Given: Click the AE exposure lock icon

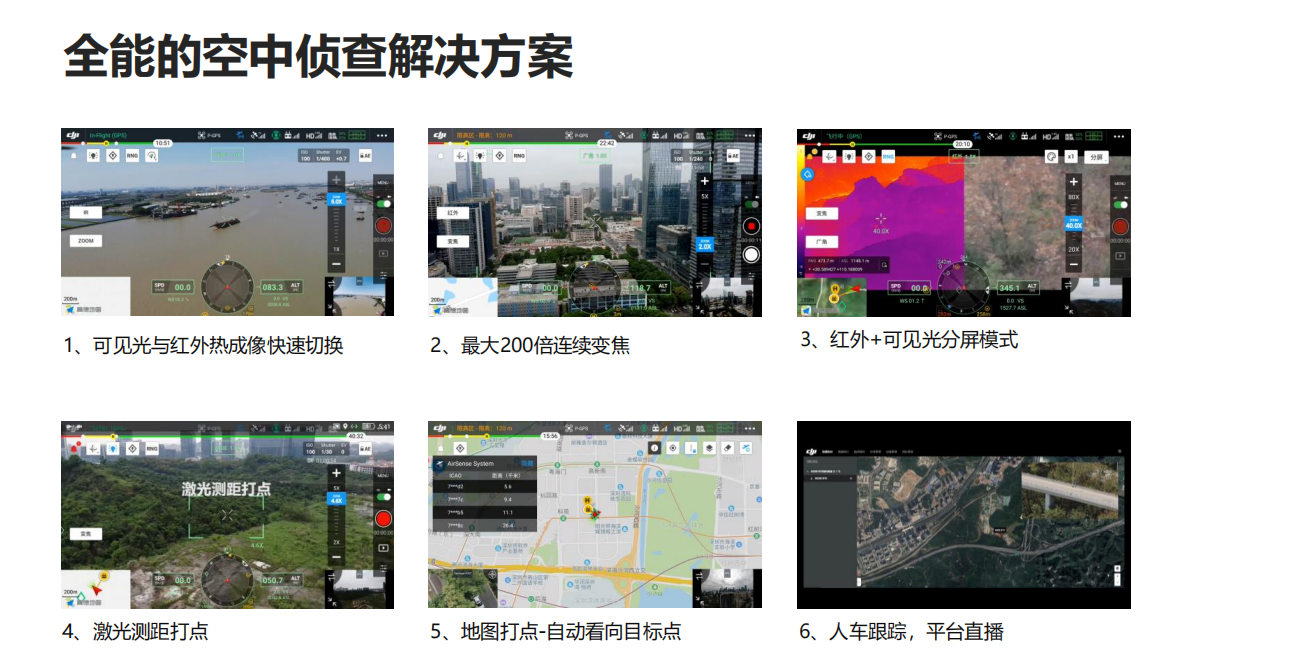Looking at the screenshot, I should pyautogui.click(x=366, y=155).
